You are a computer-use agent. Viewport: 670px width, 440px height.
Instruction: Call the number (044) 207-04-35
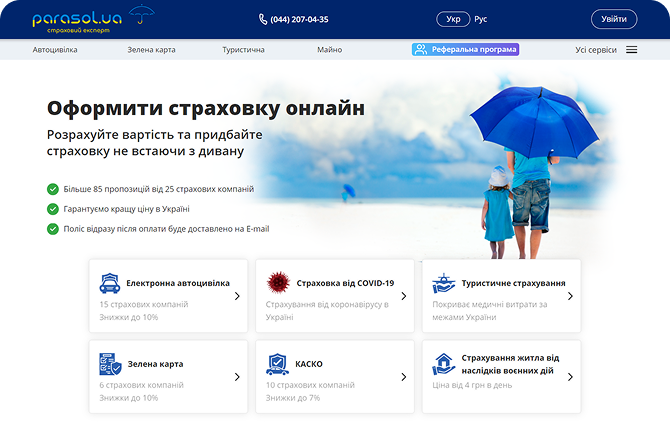299,19
